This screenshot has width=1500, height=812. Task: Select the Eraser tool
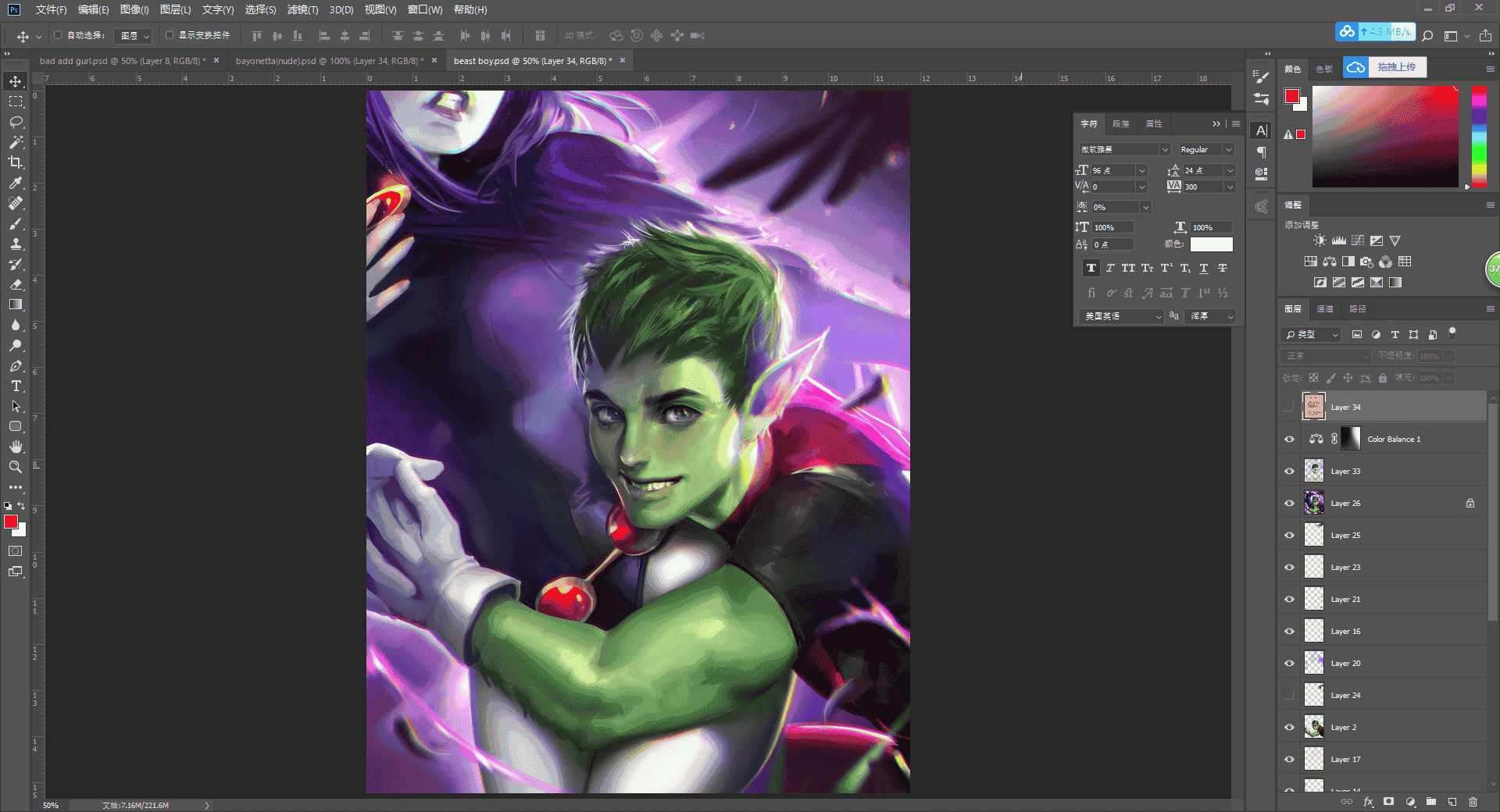16,284
